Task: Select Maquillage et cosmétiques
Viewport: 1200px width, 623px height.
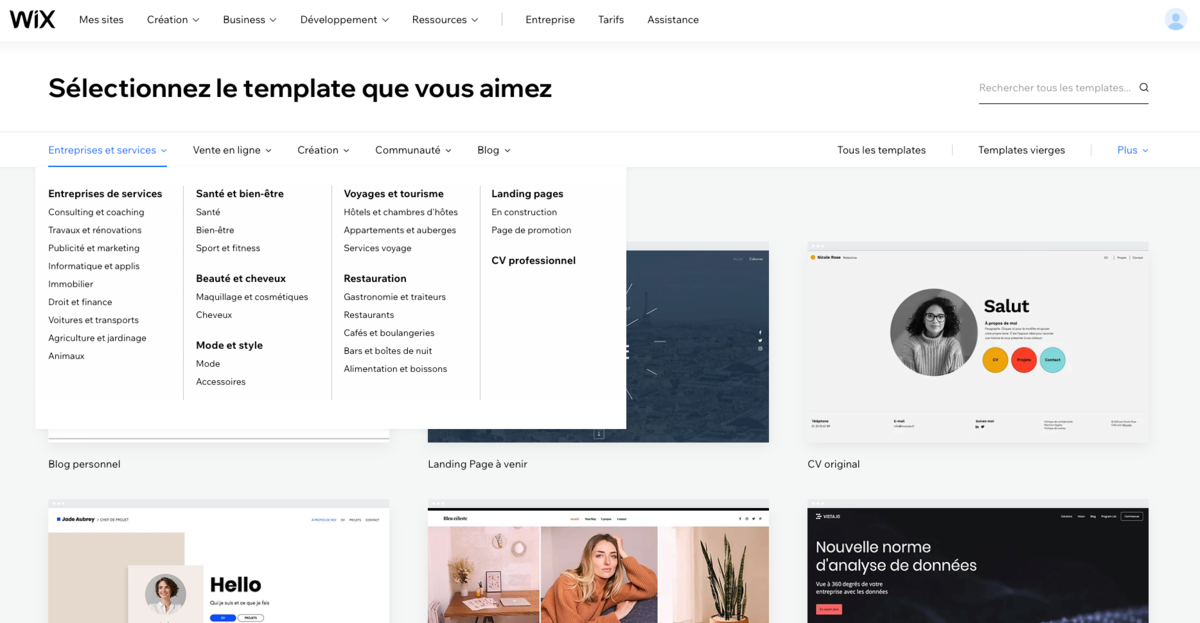Action: [x=252, y=297]
